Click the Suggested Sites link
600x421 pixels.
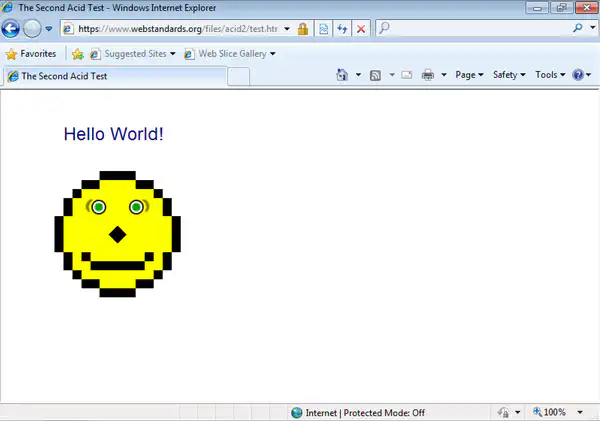coord(132,54)
